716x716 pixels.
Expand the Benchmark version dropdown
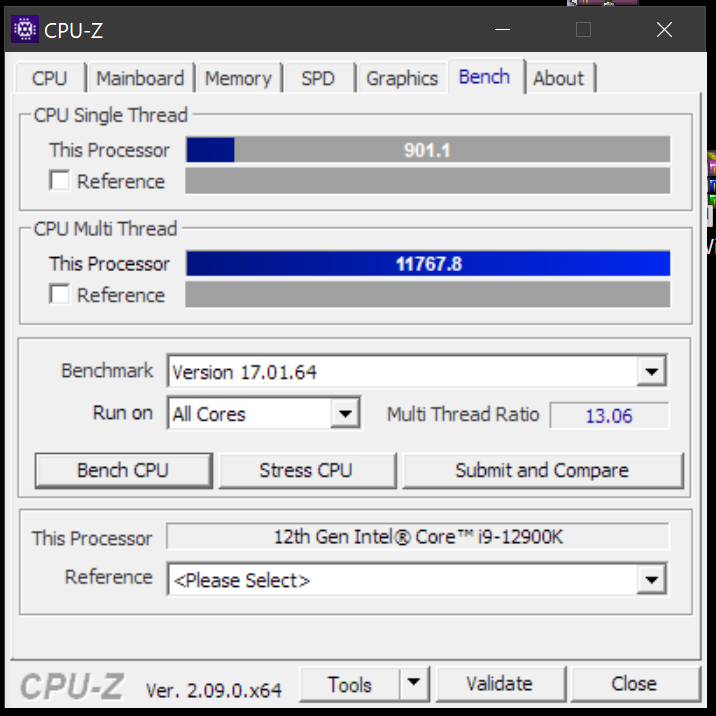[x=652, y=371]
